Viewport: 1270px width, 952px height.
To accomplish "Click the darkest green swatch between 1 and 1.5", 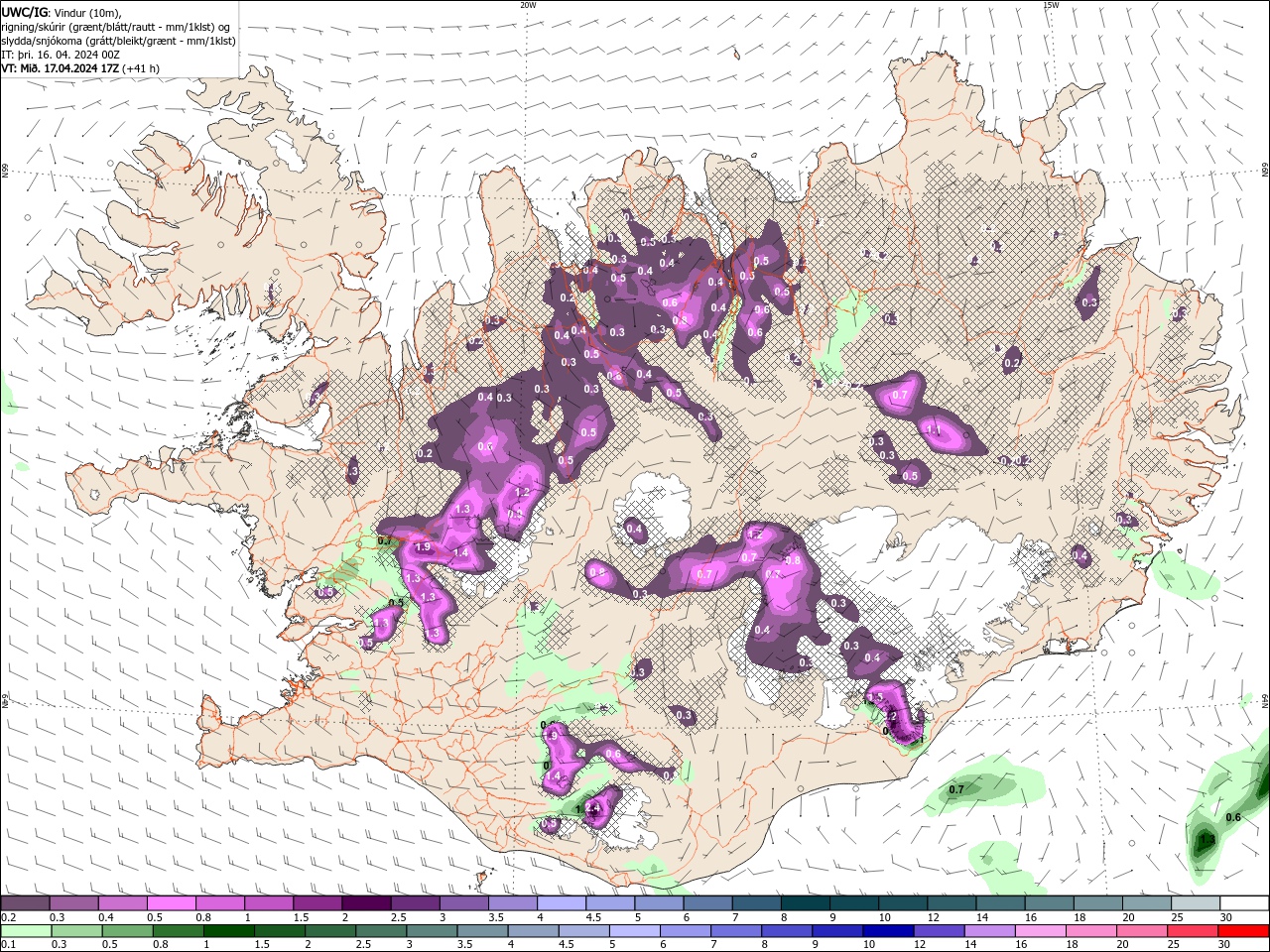I will [228, 931].
